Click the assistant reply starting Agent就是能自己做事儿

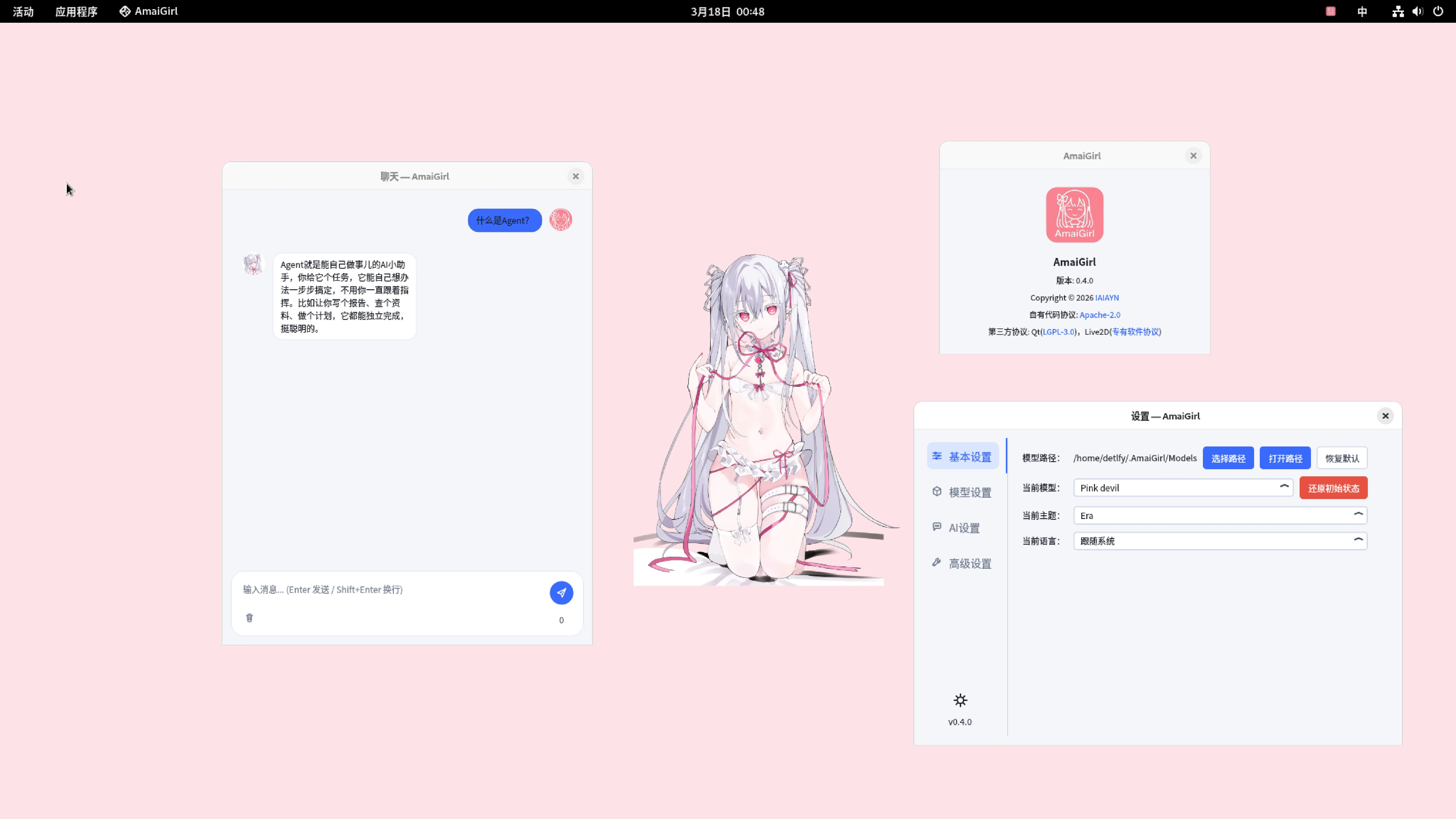coord(344,296)
